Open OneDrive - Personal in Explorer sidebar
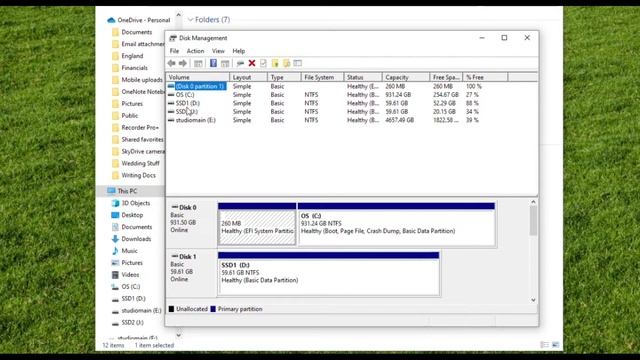Viewport: 640px width, 360px height. click(138, 20)
